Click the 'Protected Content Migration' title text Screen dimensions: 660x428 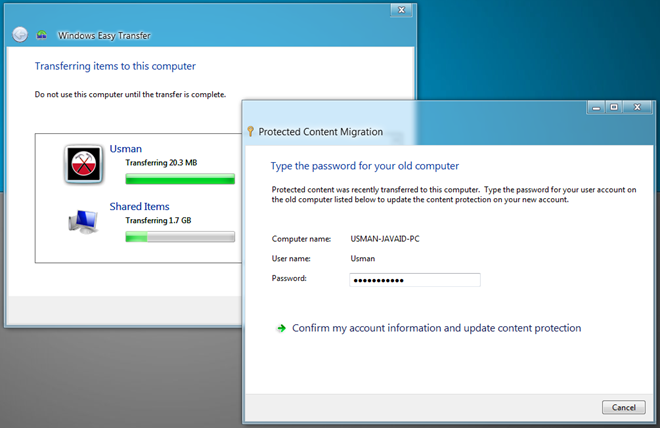(321, 132)
